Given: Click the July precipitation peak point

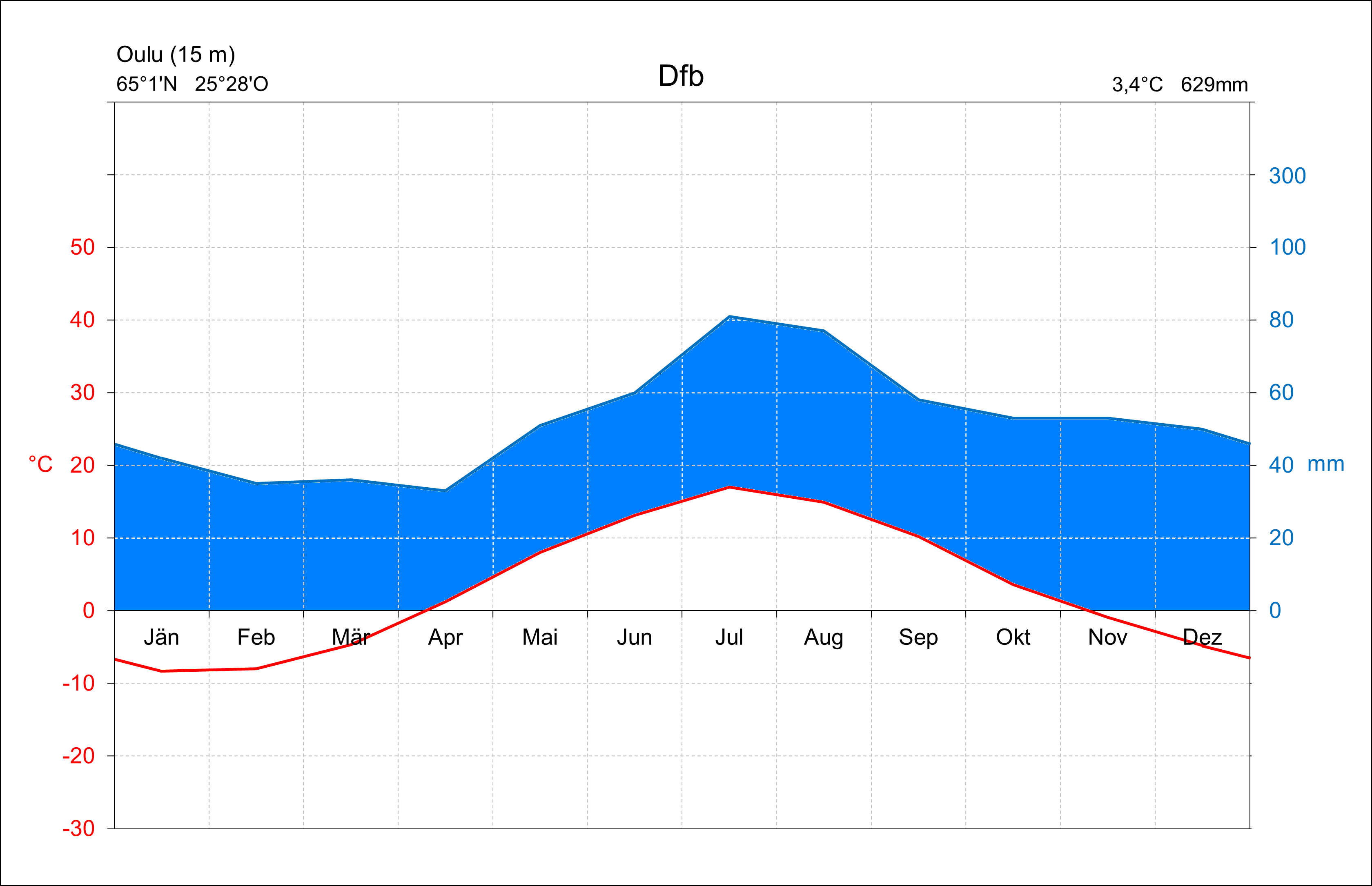Looking at the screenshot, I should tap(729, 316).
